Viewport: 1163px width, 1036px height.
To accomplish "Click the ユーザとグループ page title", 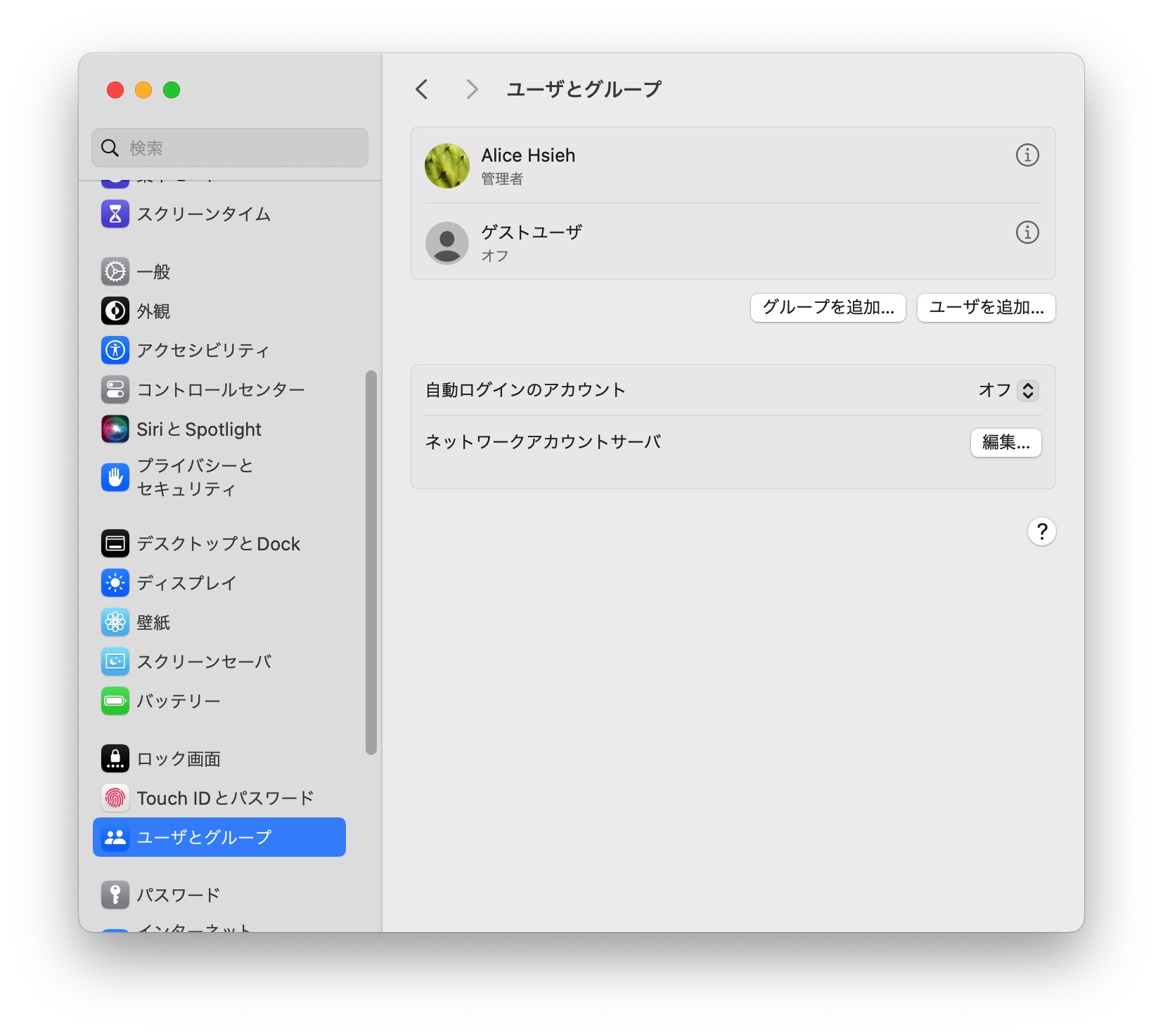I will 584,89.
